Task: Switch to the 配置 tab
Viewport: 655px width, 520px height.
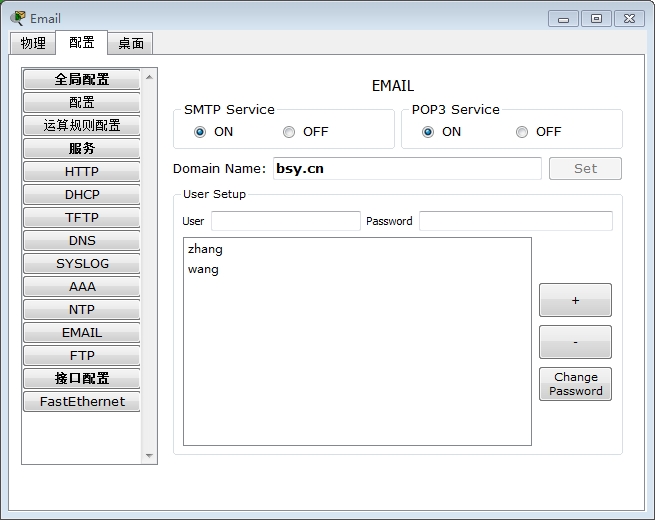Action: tap(81, 42)
